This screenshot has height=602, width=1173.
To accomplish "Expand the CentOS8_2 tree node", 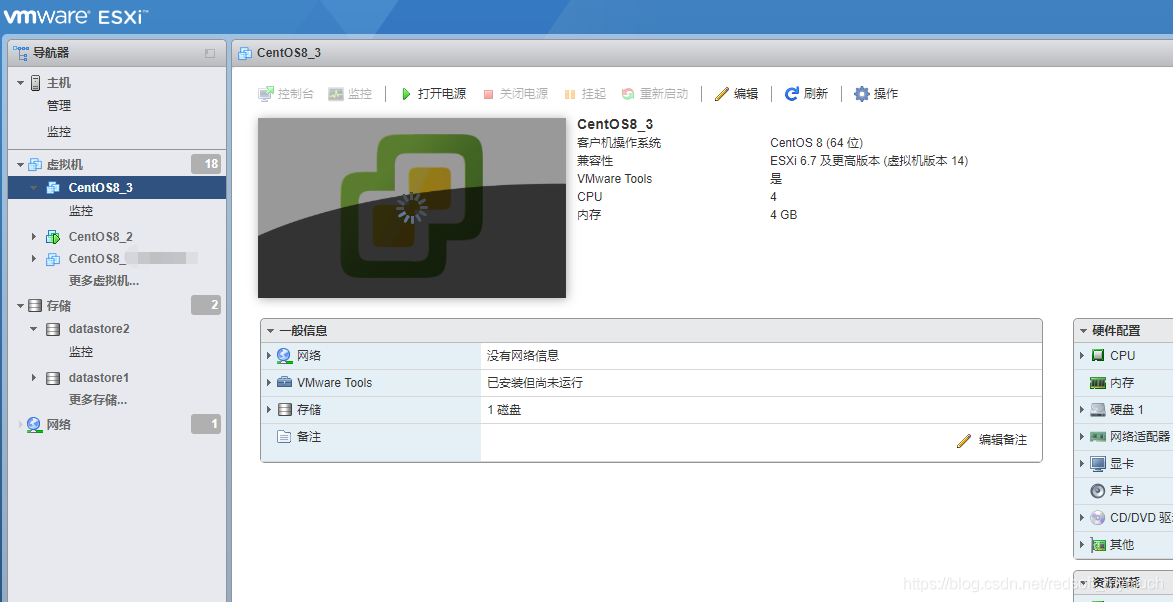I will coord(34,237).
